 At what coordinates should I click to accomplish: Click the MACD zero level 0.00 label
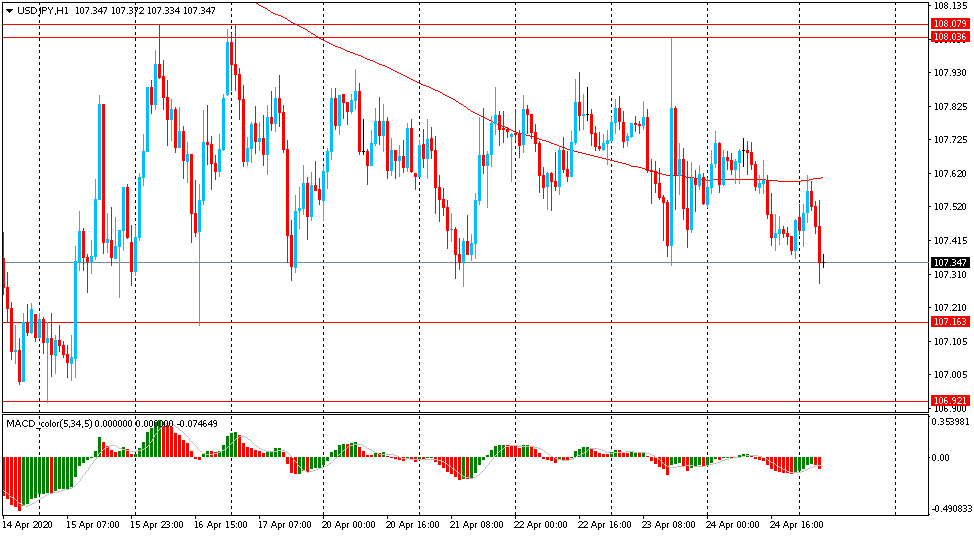click(x=942, y=458)
